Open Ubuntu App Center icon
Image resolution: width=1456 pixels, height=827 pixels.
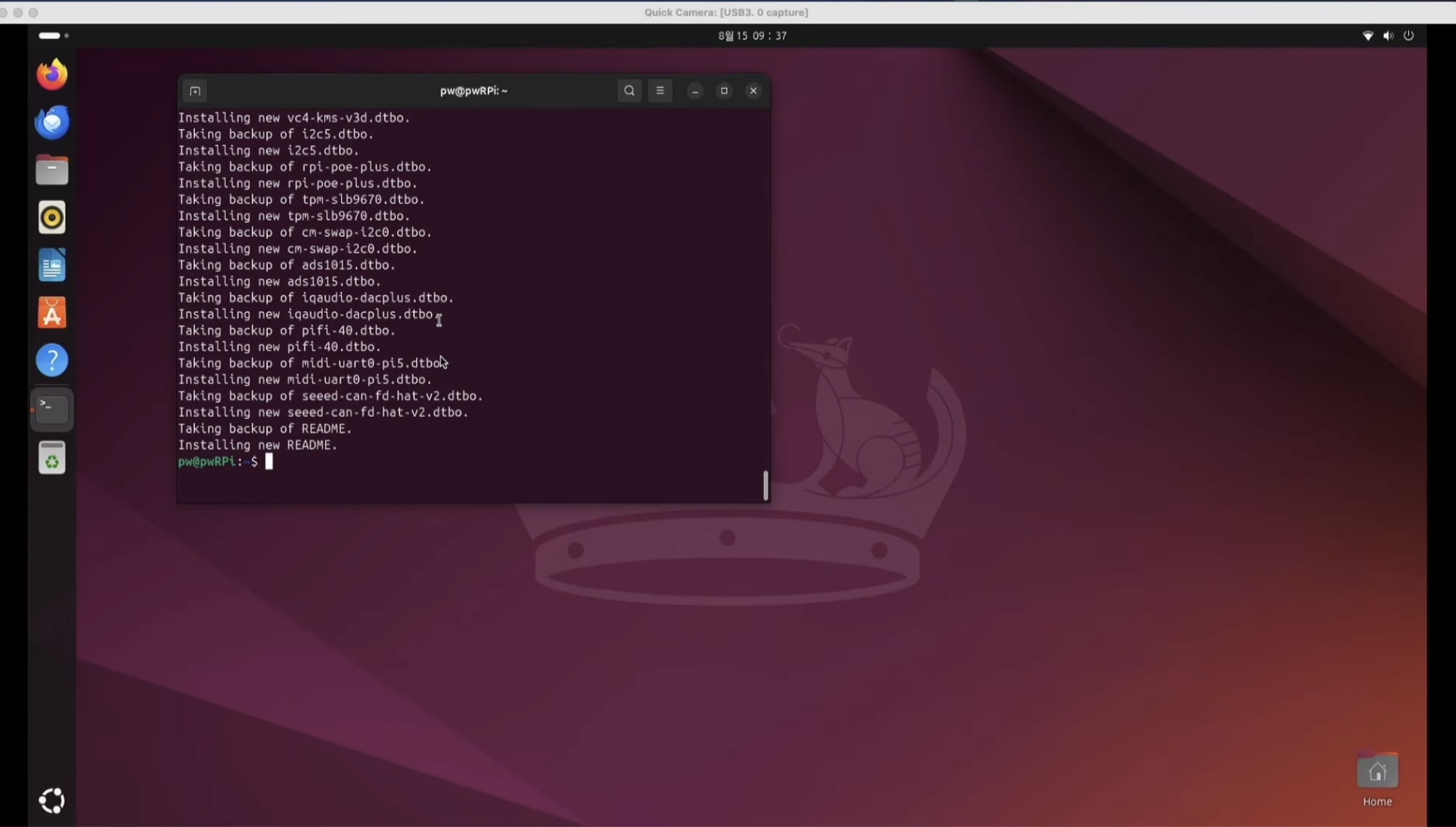tap(52, 313)
